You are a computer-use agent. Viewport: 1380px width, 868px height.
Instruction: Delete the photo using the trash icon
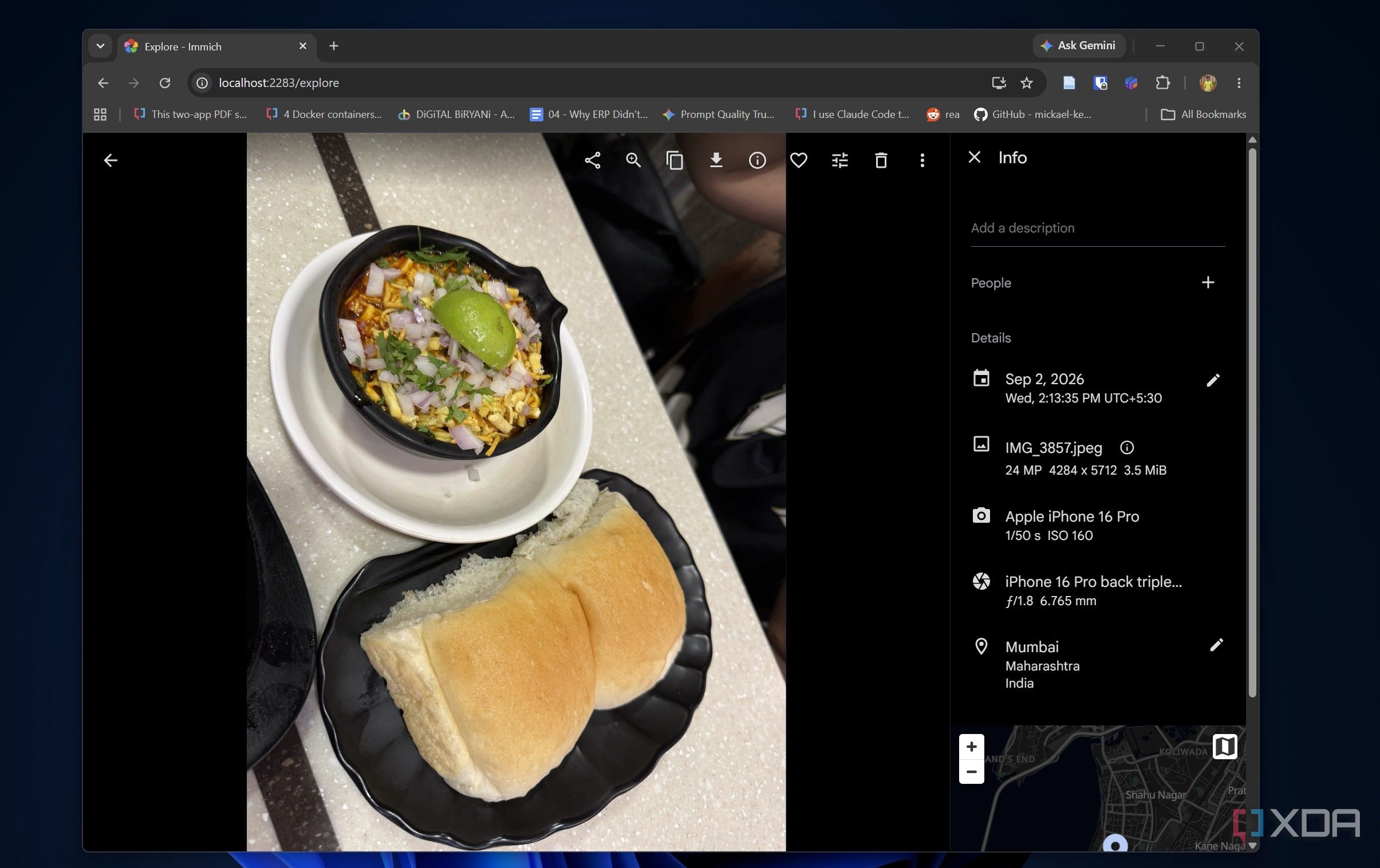[881, 160]
